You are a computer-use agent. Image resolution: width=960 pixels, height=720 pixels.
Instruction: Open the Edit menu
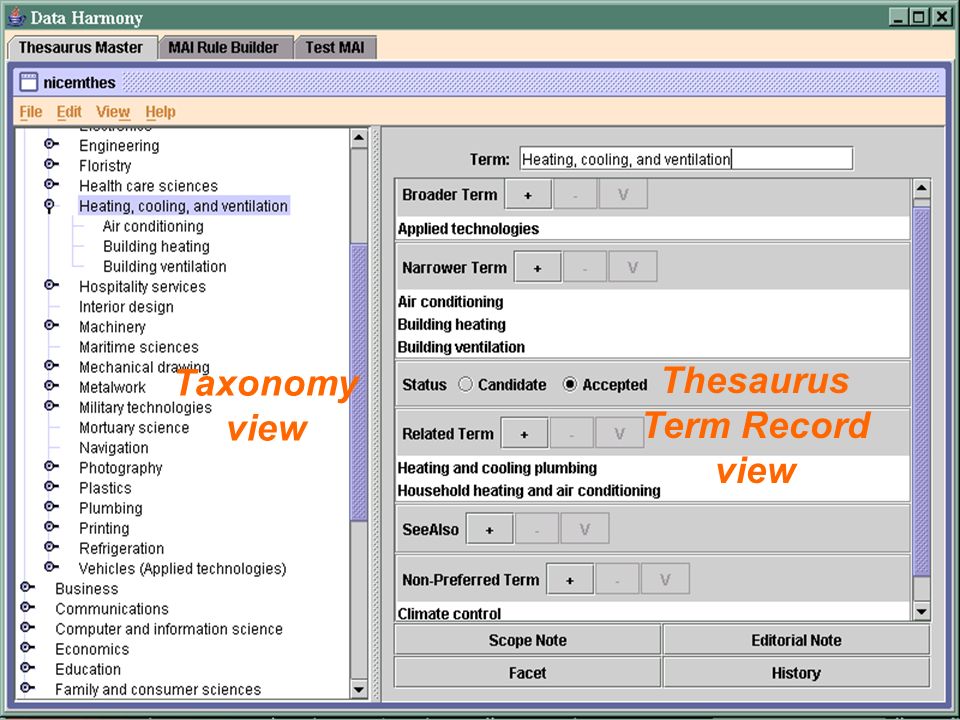click(x=69, y=112)
